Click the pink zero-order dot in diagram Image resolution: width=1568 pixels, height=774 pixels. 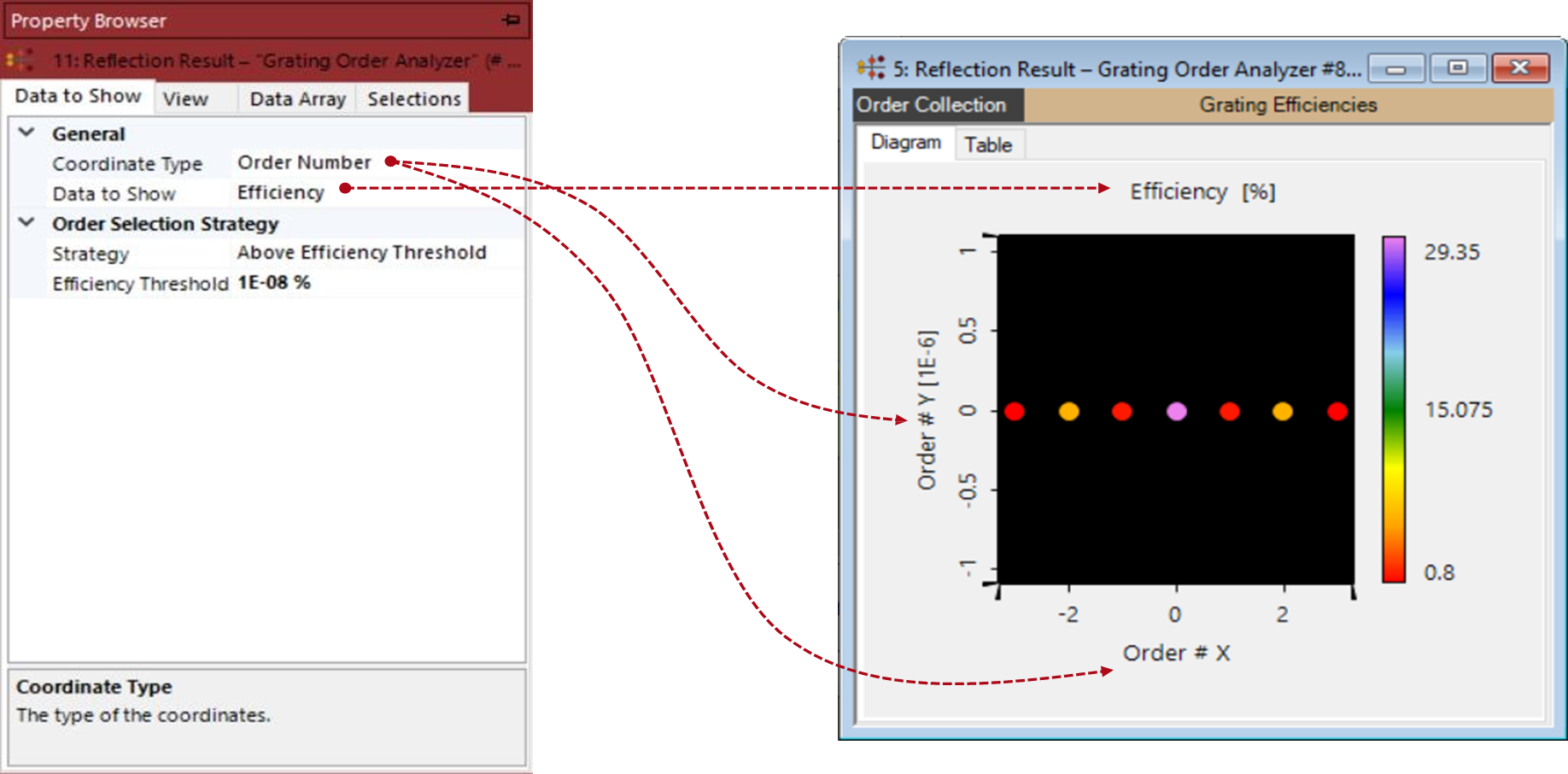(1176, 412)
